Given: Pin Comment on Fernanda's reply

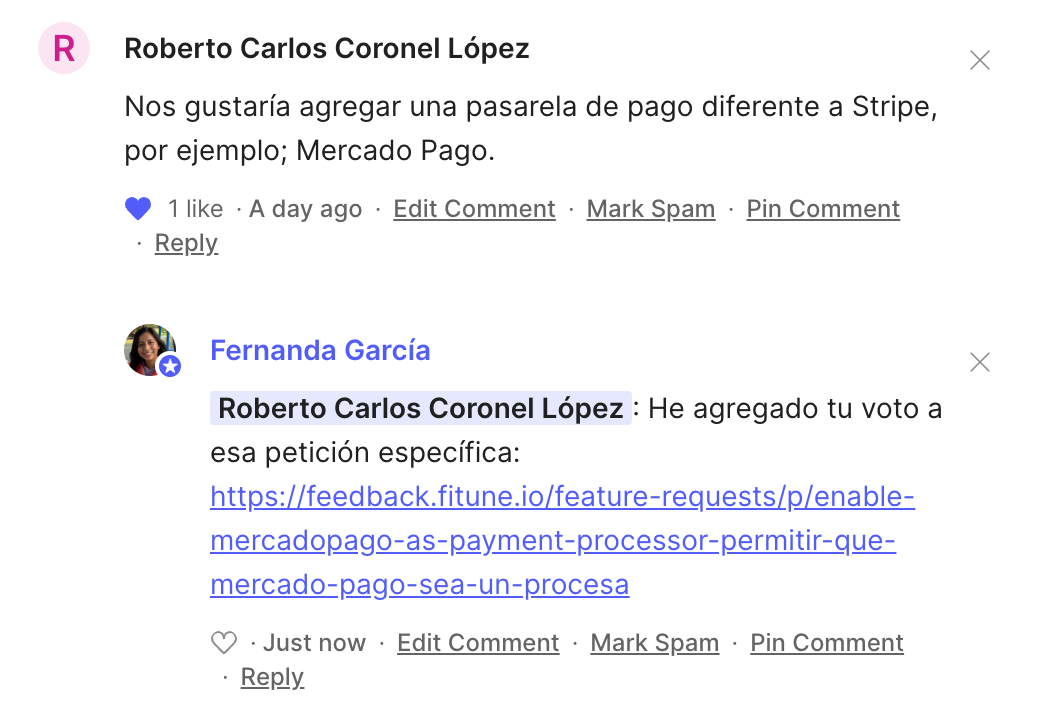Looking at the screenshot, I should pyautogui.click(x=827, y=643).
